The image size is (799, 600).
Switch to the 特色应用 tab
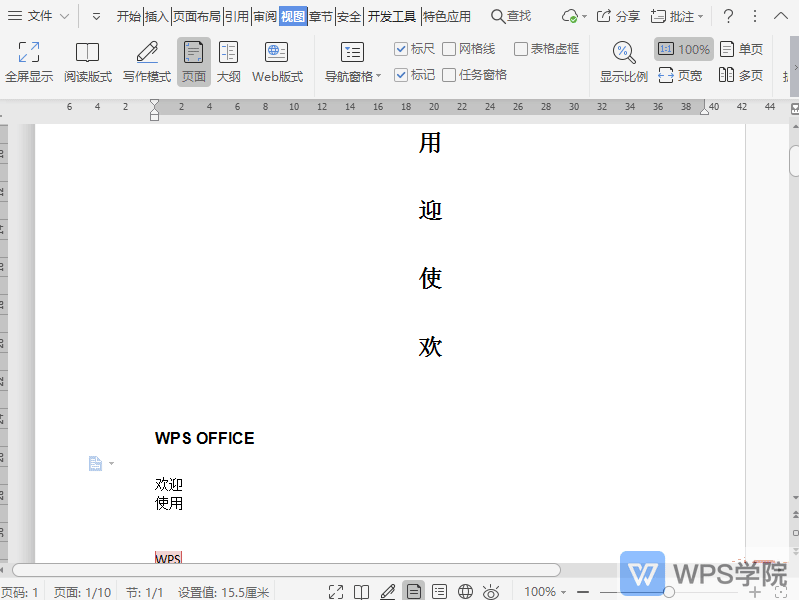[x=447, y=17]
